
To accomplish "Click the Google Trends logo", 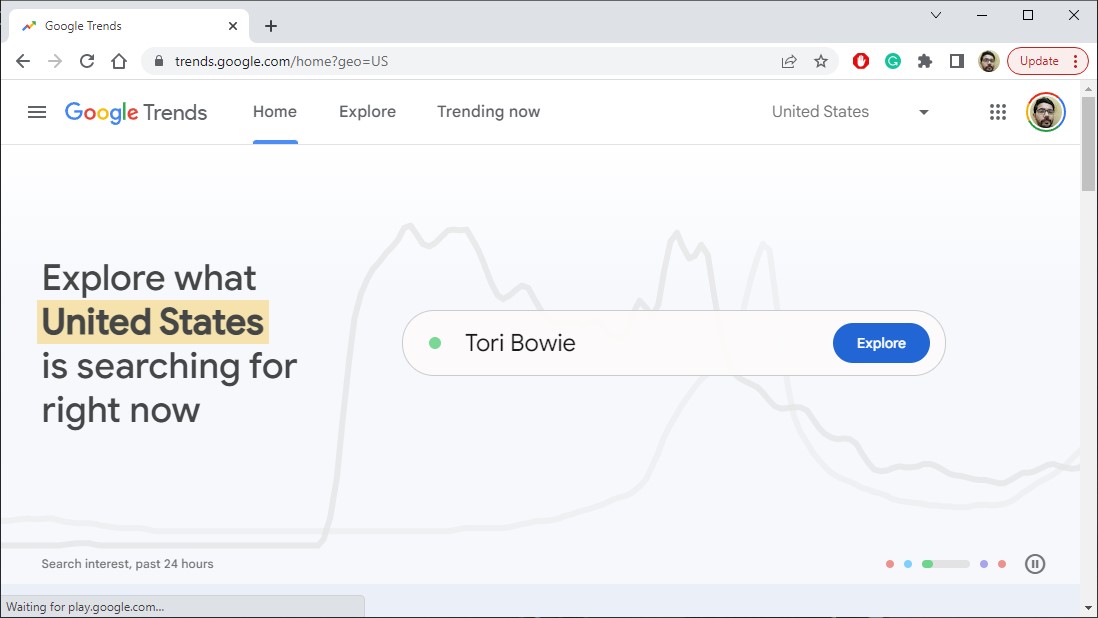I will click(x=136, y=112).
